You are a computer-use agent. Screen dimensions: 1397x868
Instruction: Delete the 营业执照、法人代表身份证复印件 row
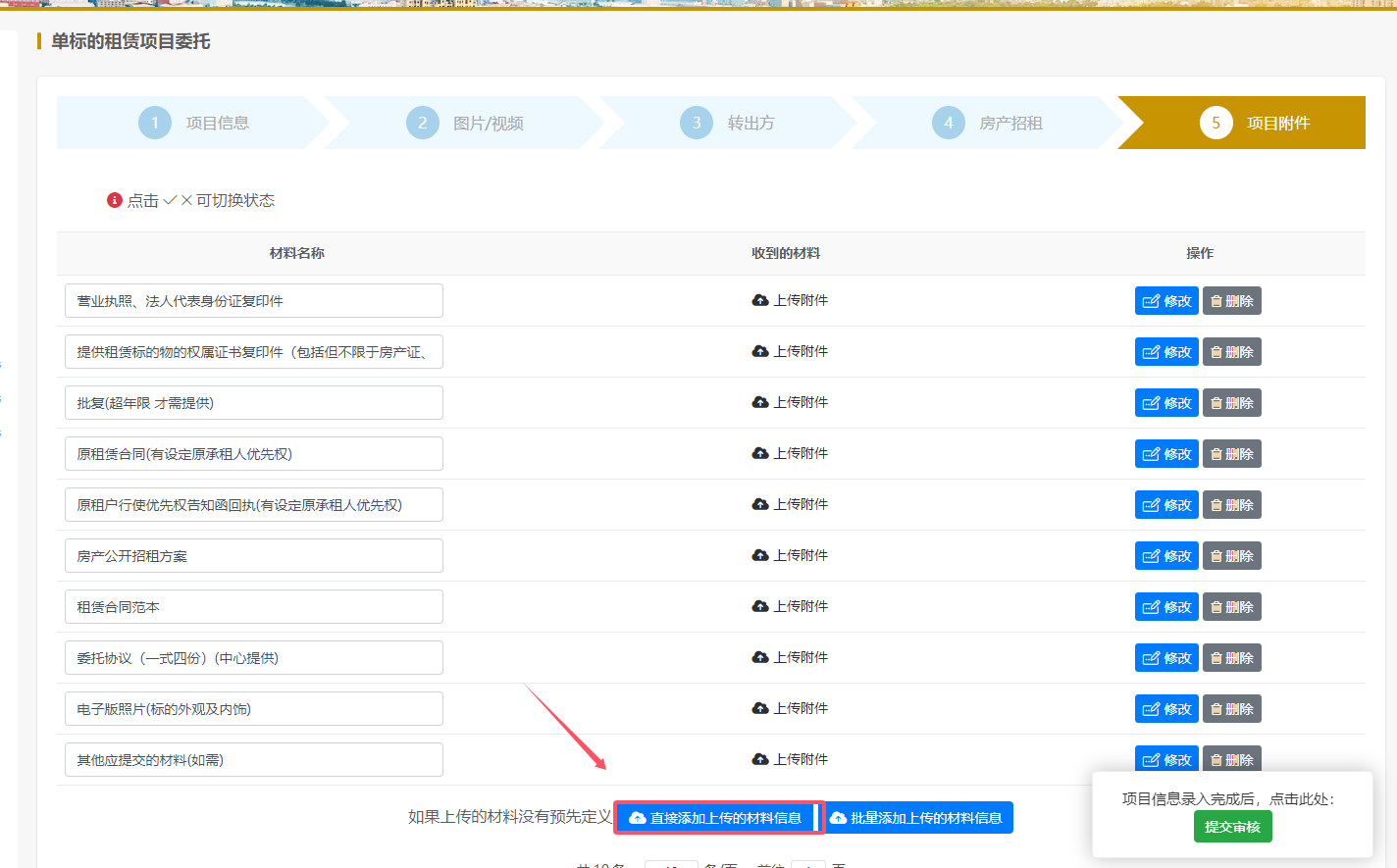[x=1232, y=301]
